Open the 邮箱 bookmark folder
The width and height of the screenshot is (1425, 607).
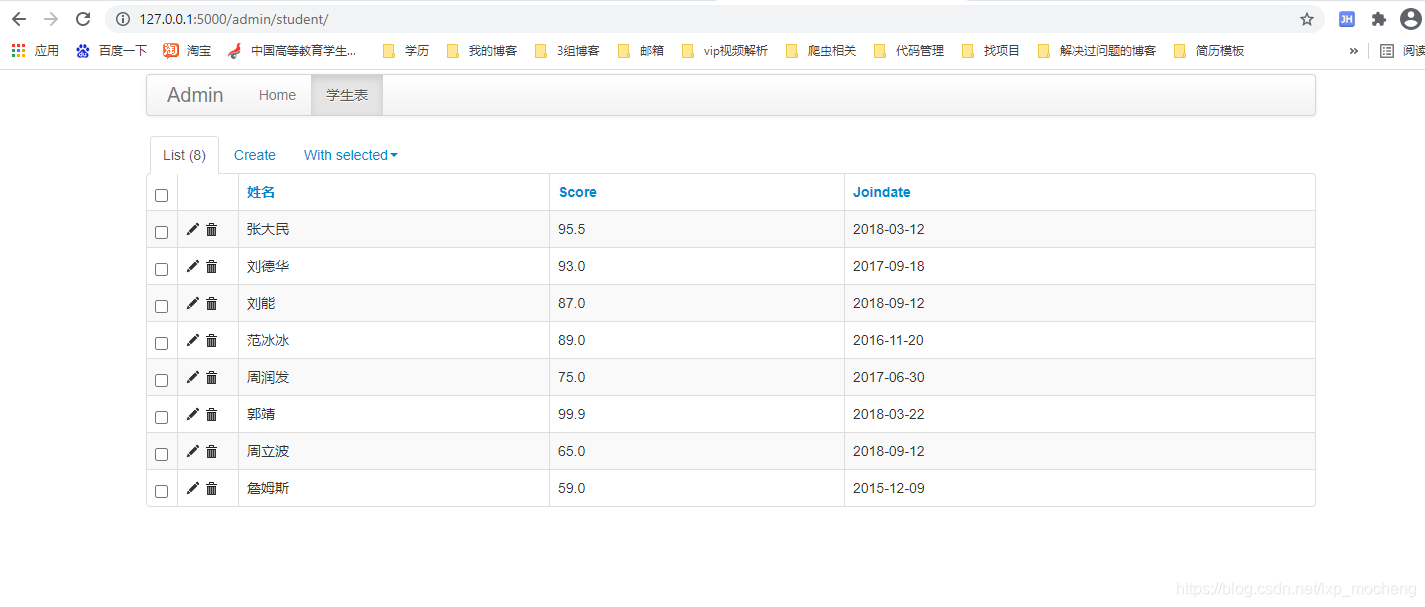click(x=641, y=50)
